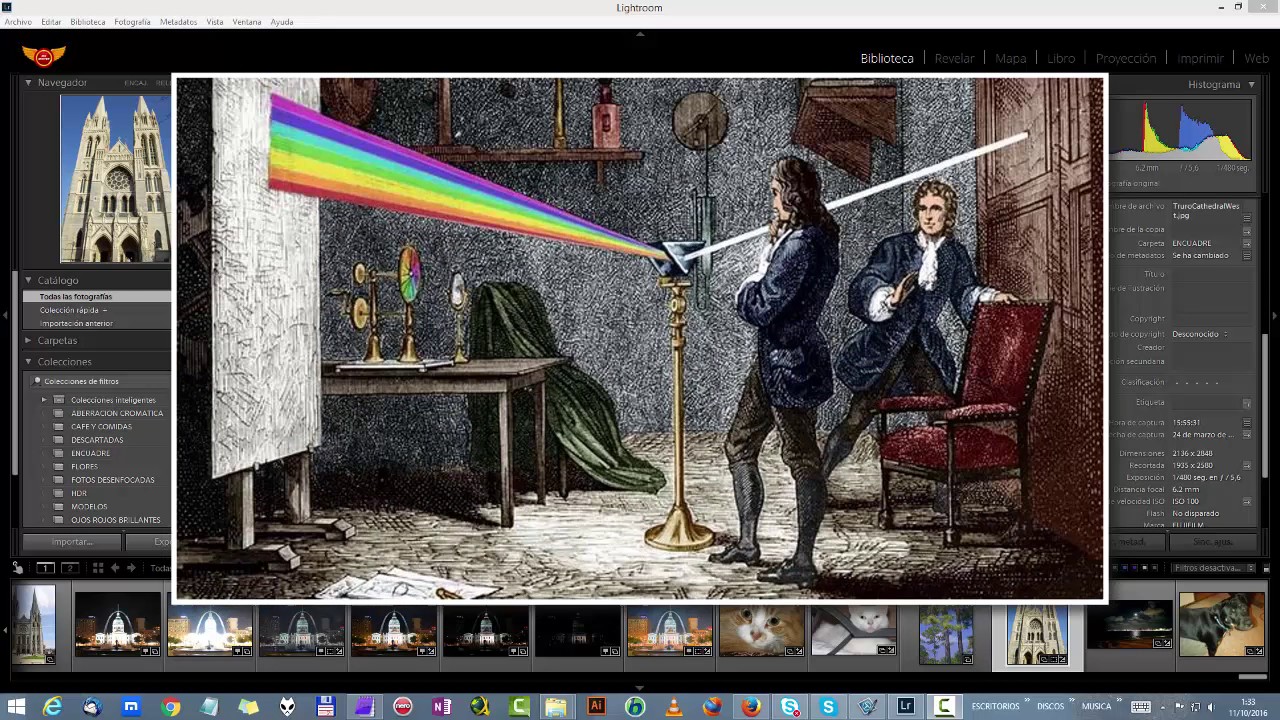This screenshot has width=1280, height=720.
Task: Open the OJOS ROJOS BRILLANTES collection
Action: (x=116, y=520)
